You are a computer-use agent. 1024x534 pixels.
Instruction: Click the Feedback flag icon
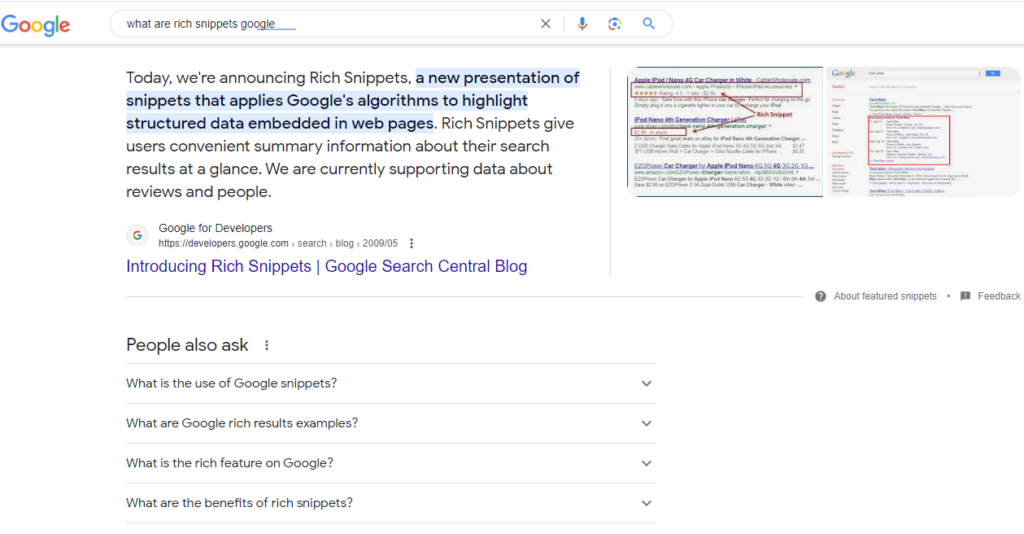(965, 296)
